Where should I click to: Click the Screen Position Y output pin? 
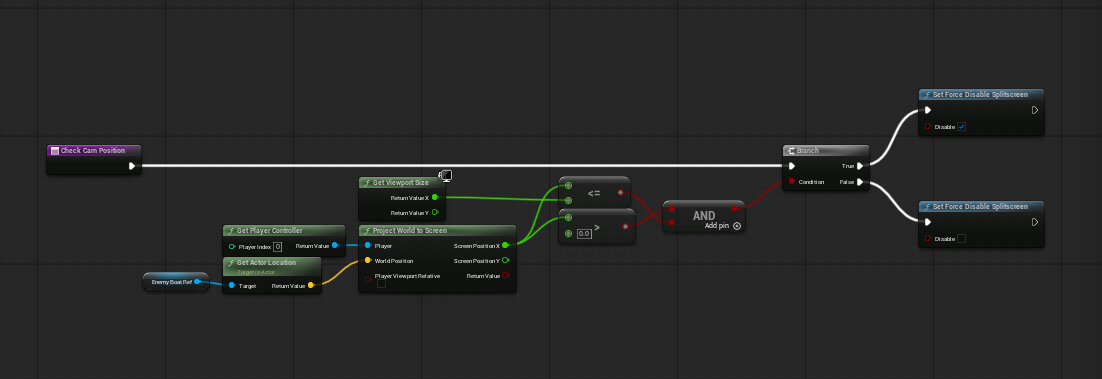(x=505, y=260)
